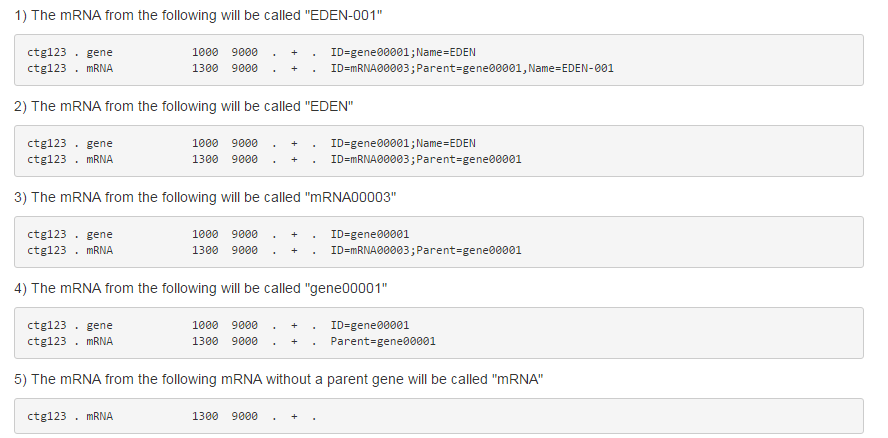
Task: Click ID=gene00001;Name=EDEN in the second code block
Action: point(403,143)
